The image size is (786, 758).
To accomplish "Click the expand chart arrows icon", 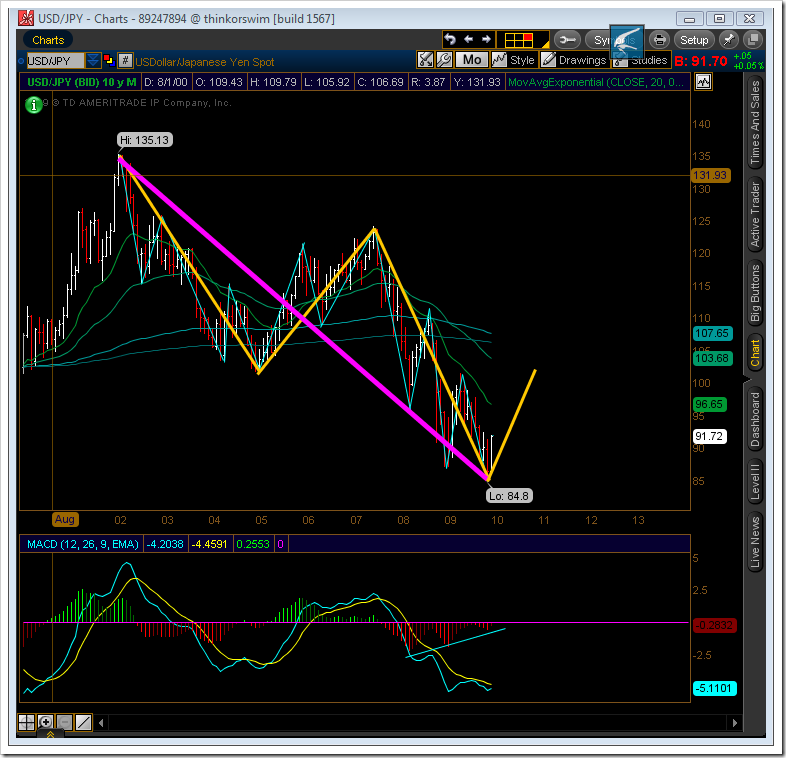I will pos(425,60).
